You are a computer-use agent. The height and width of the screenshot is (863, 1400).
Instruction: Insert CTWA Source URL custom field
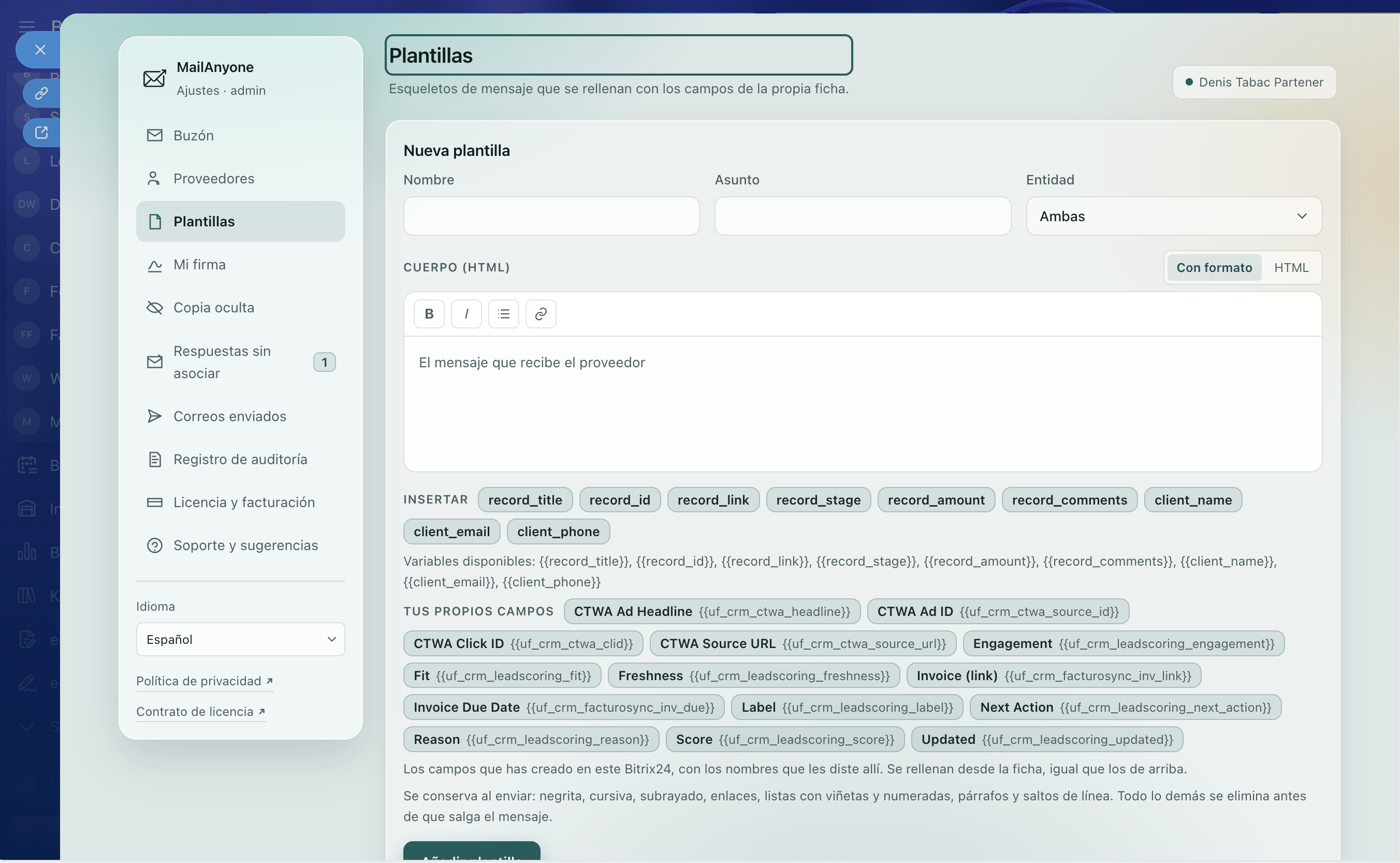point(803,643)
